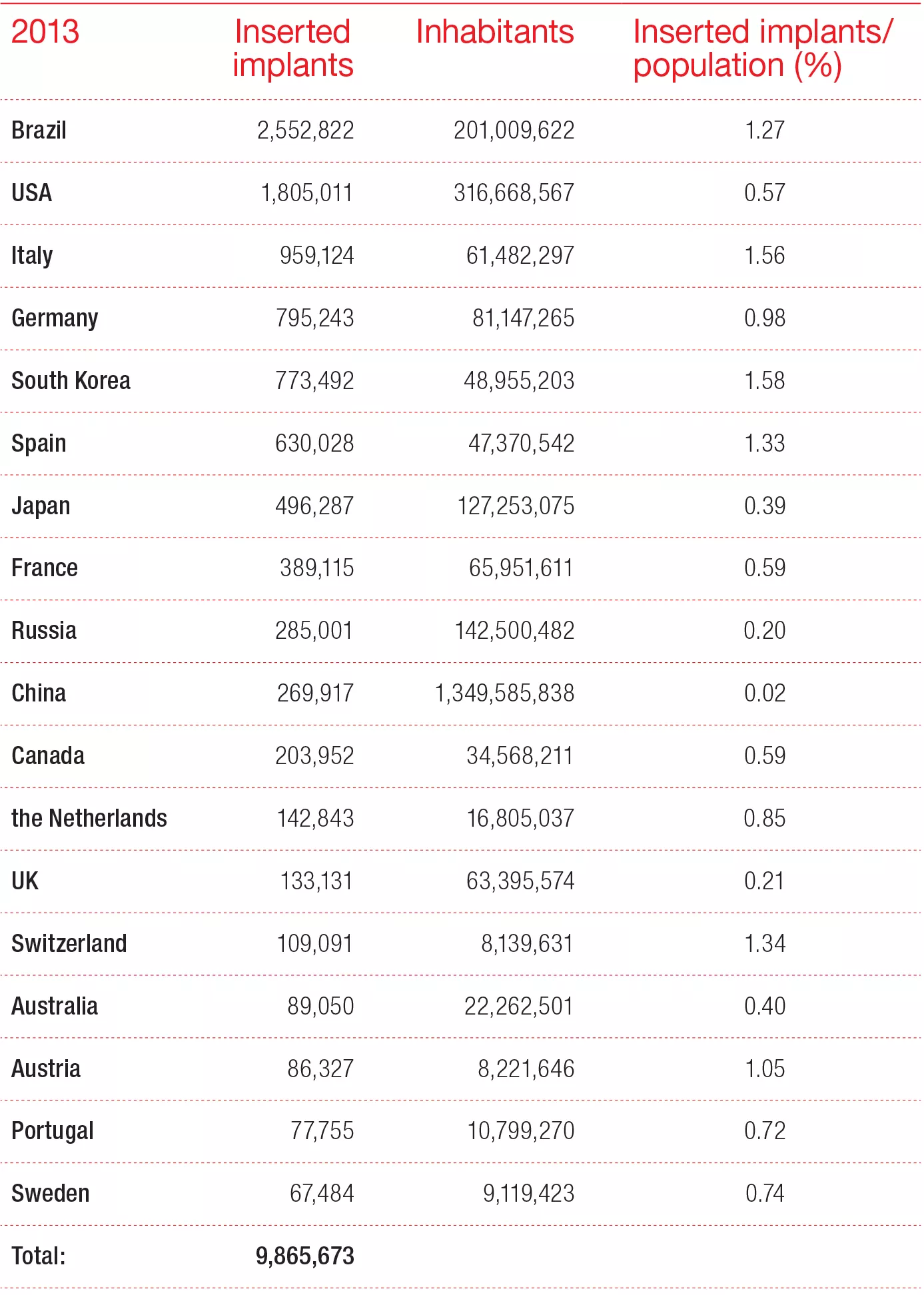Click the Inserted implants/population (%) header
The height and width of the screenshot is (1295, 924).
click(x=762, y=49)
